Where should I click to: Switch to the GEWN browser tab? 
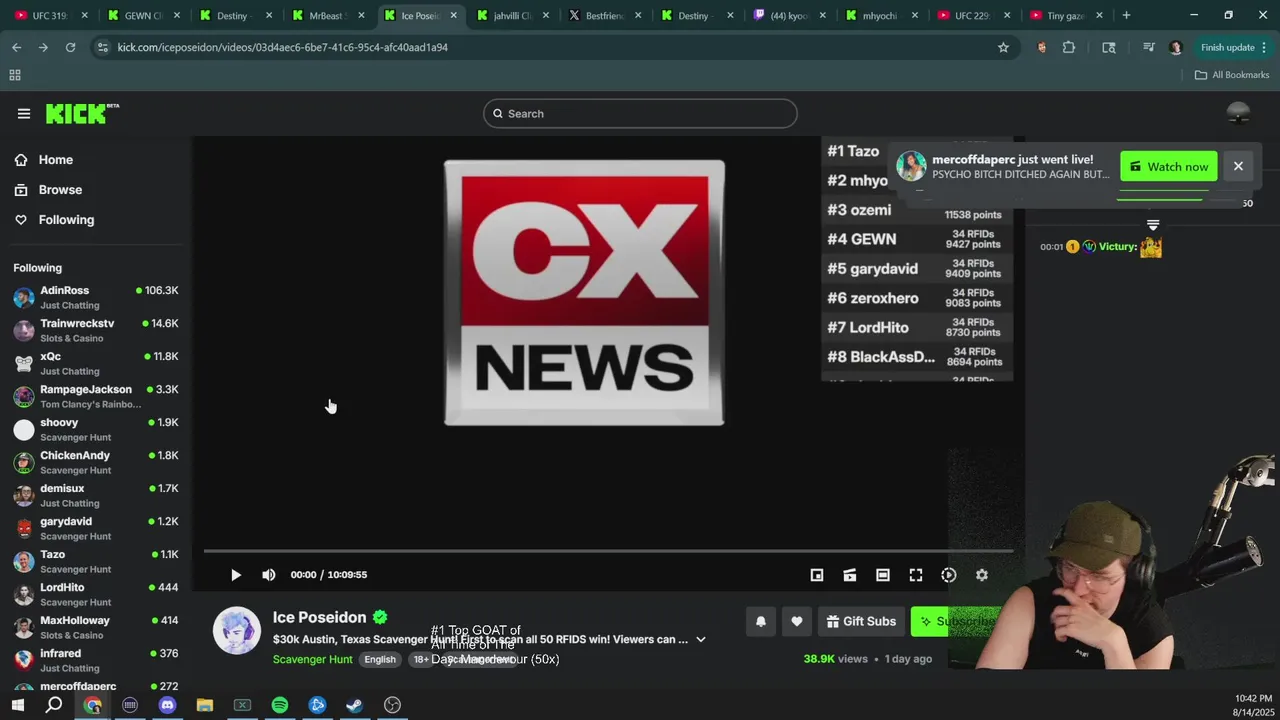point(143,16)
